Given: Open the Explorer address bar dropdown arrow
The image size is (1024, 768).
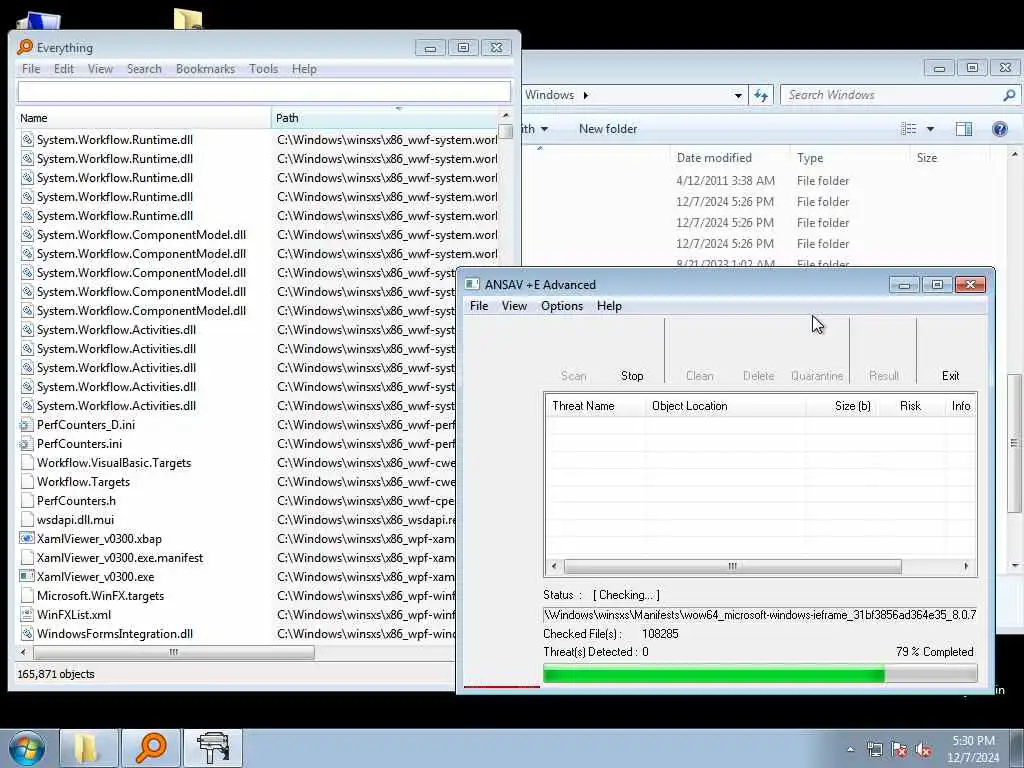Looking at the screenshot, I should point(738,95).
